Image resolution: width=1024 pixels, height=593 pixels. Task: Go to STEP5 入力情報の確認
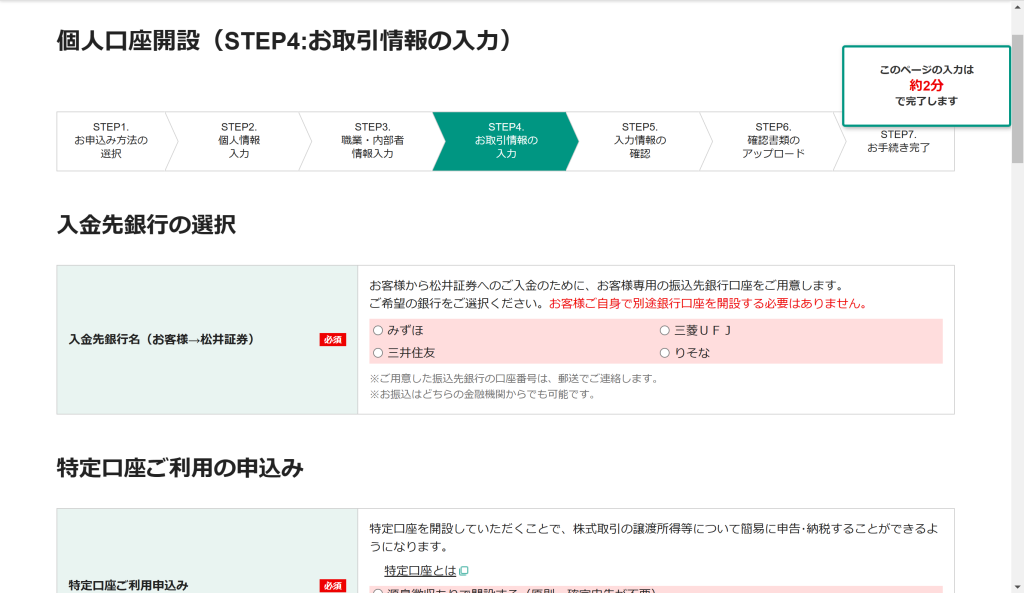click(x=639, y=141)
